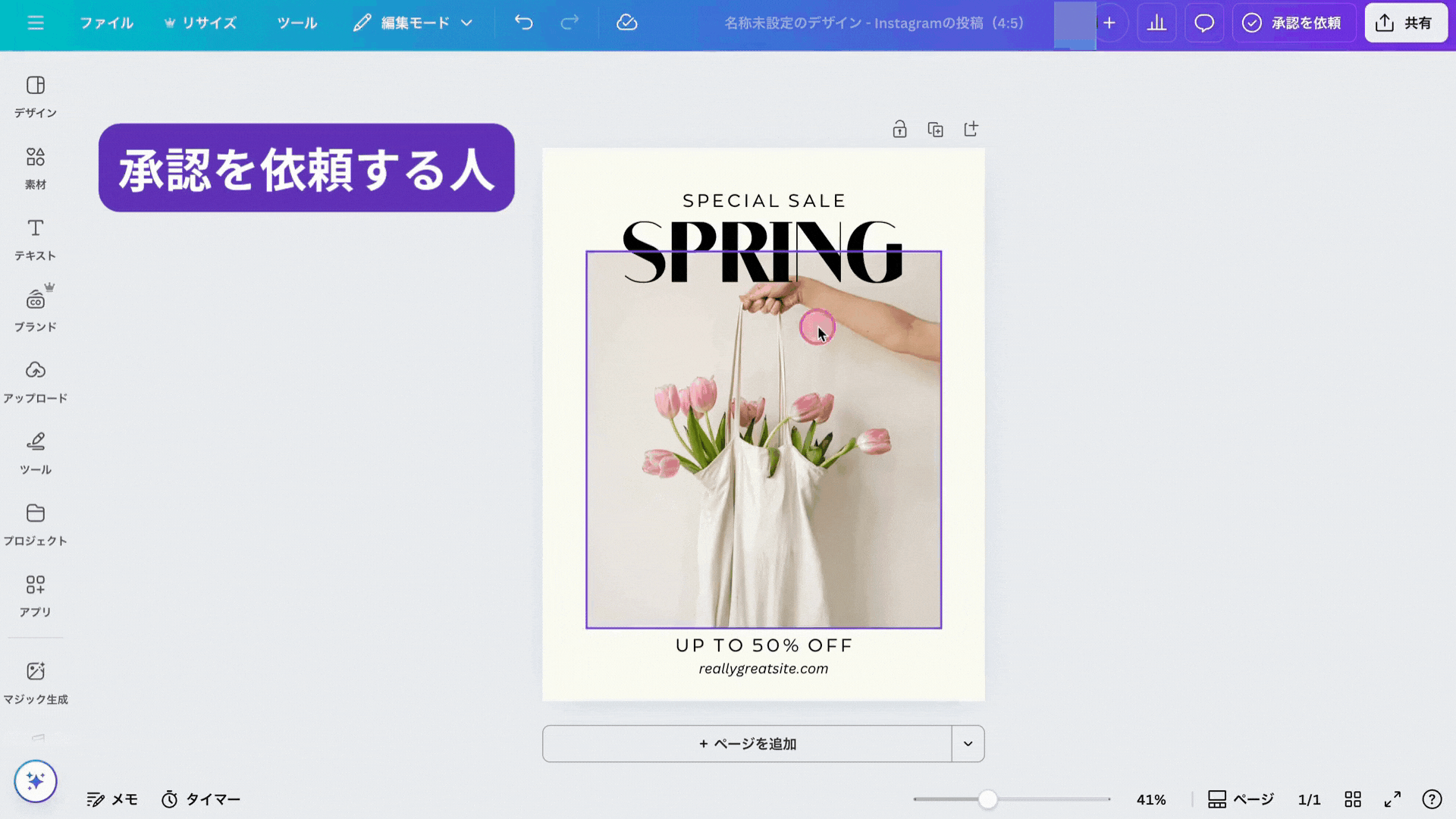Open the デザイン panel in sidebar

(35, 96)
